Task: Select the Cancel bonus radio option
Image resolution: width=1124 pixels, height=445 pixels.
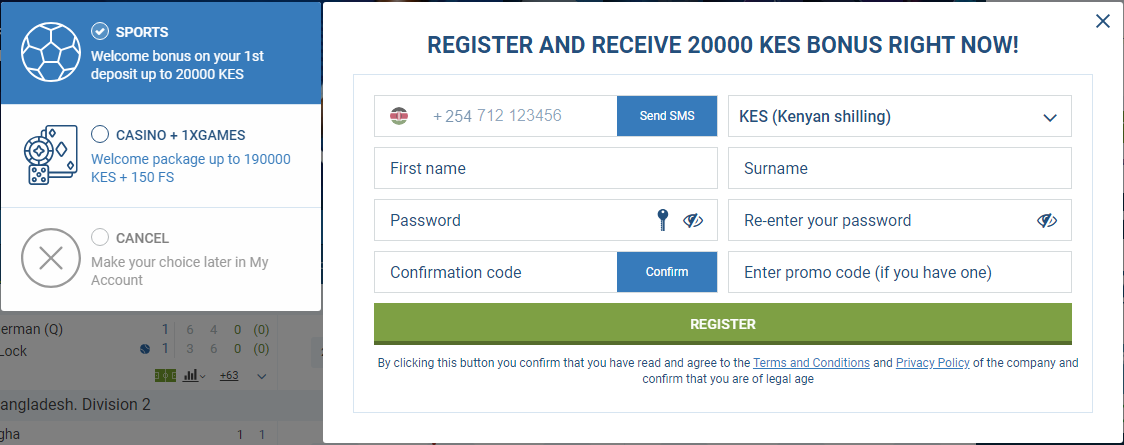Action: [x=100, y=237]
